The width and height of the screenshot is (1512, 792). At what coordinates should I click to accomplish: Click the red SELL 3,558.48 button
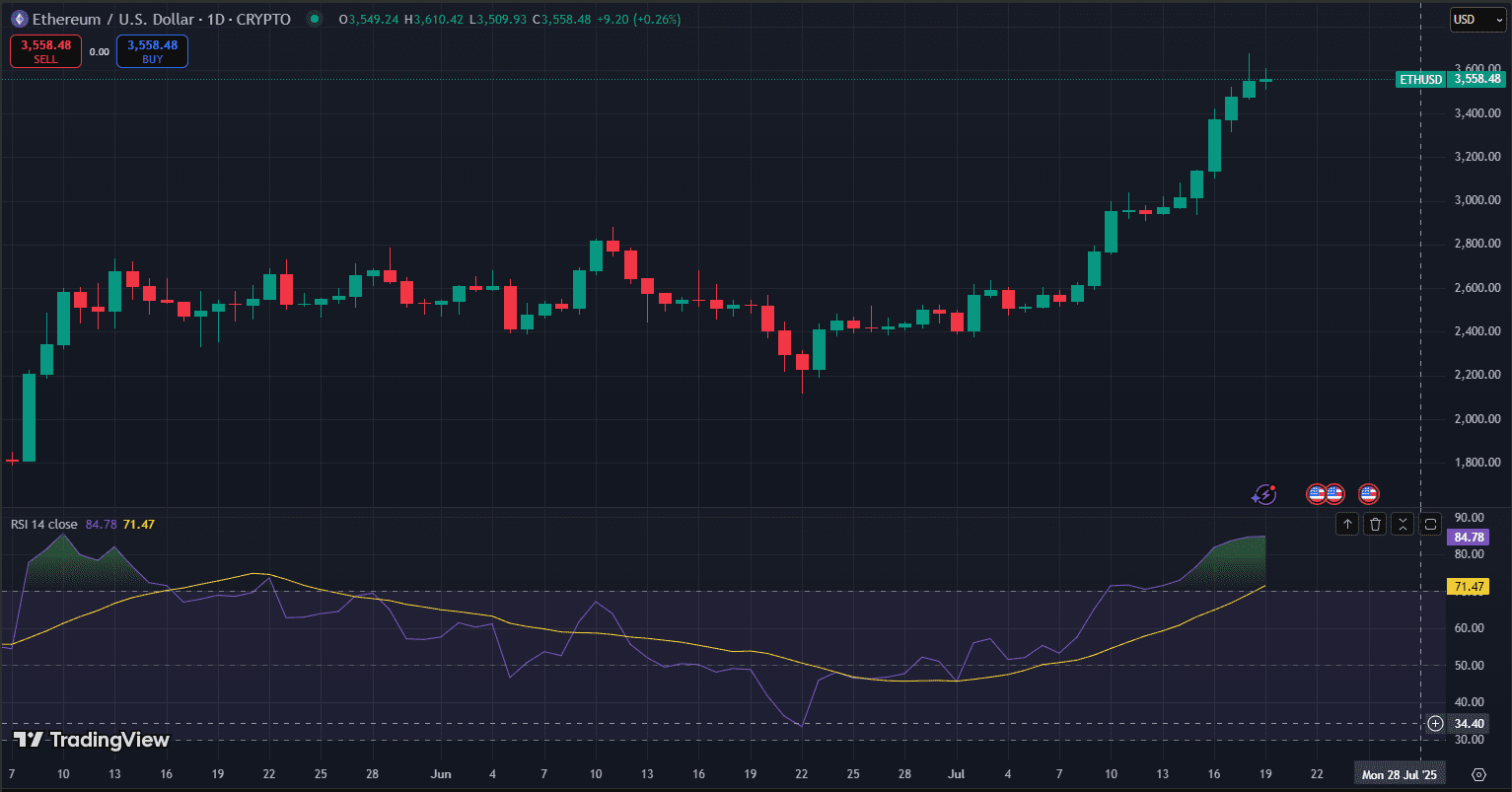pyautogui.click(x=46, y=51)
